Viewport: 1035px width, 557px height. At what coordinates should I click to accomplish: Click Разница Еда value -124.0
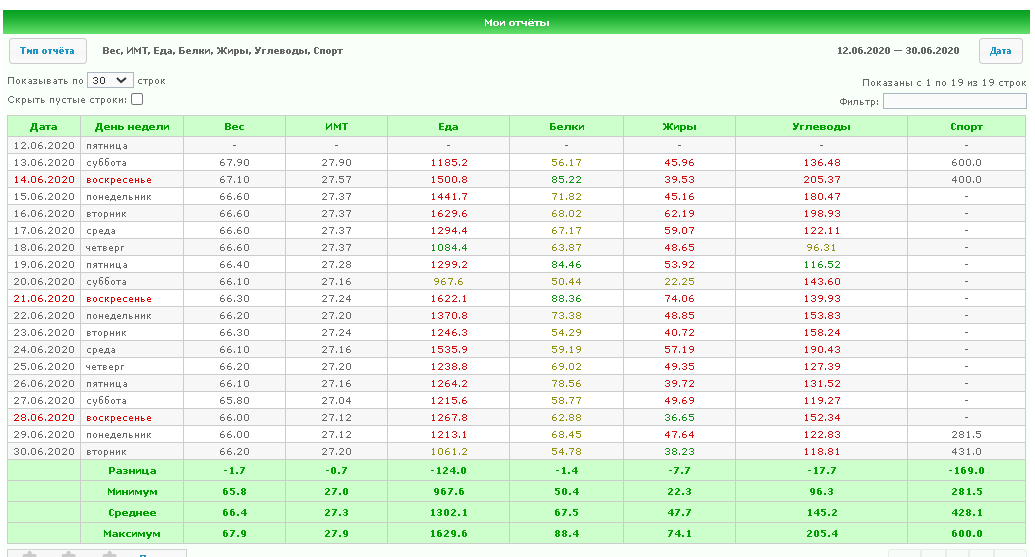click(x=449, y=471)
